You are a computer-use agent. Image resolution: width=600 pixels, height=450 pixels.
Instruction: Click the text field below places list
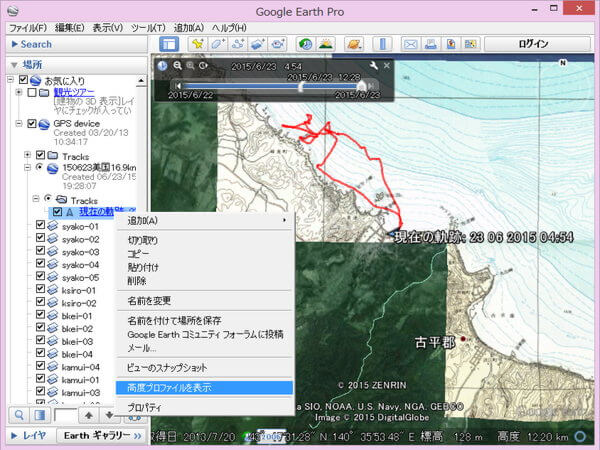[x=65, y=415]
